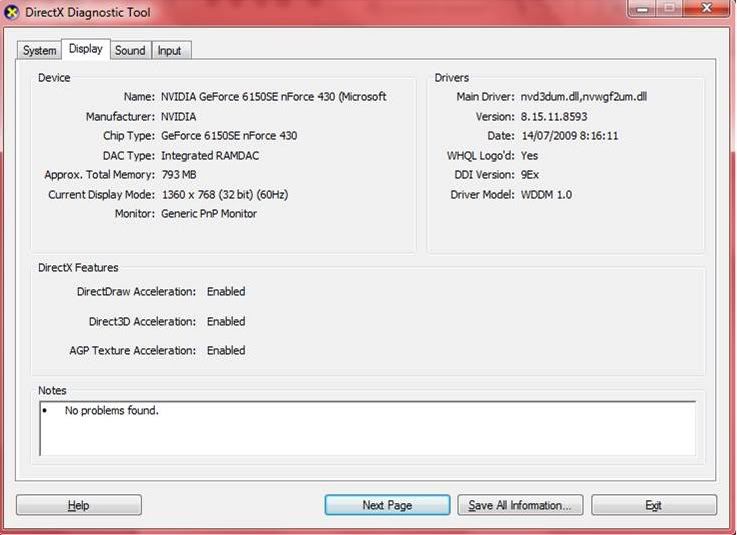Click the Chip Type value 'GeForce 6150SE nForce 430'
The width and height of the screenshot is (737, 535).
(229, 136)
